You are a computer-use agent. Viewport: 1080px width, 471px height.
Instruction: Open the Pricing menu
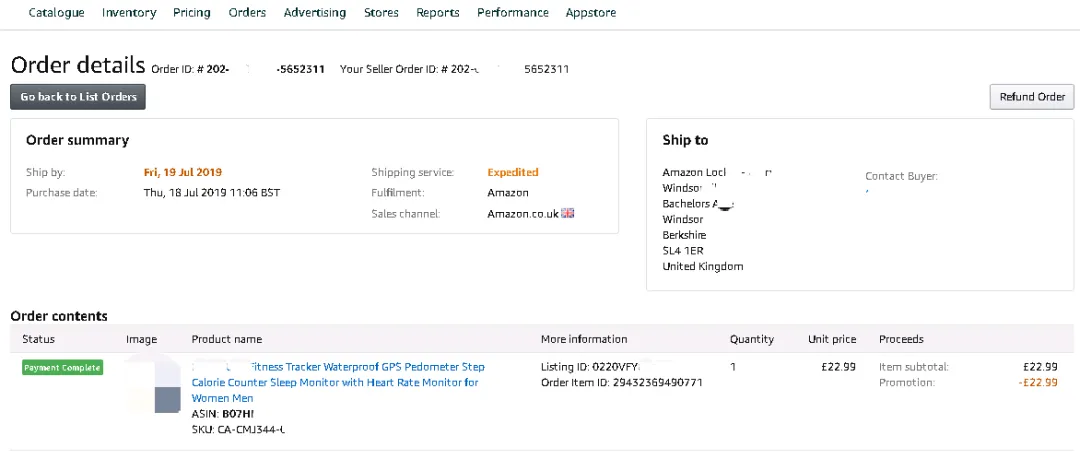191,12
